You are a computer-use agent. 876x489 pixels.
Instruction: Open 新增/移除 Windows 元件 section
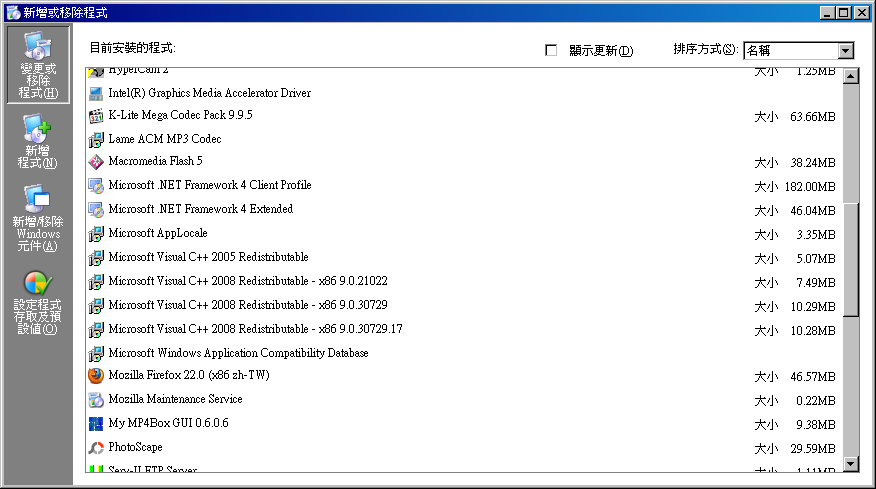click(x=38, y=219)
